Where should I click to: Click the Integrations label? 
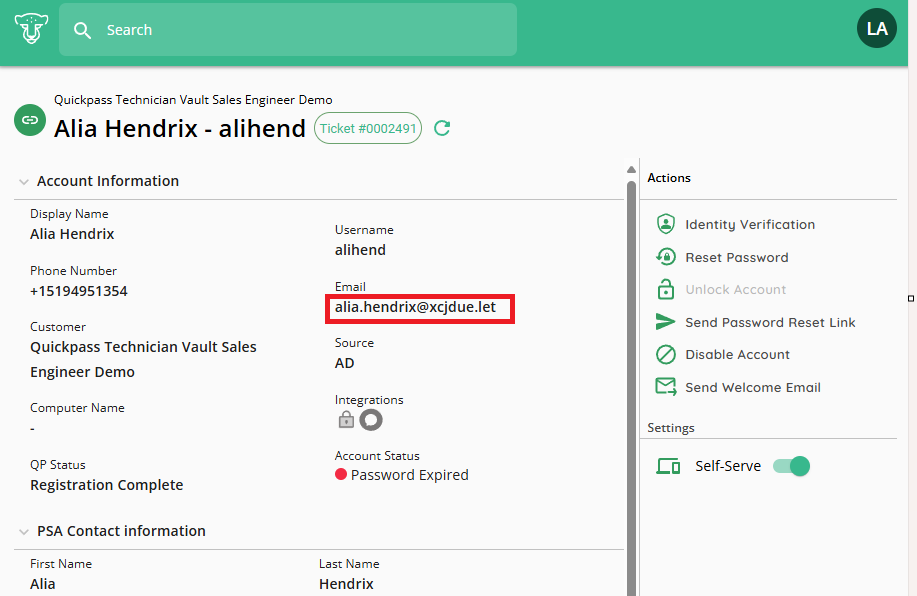(369, 400)
